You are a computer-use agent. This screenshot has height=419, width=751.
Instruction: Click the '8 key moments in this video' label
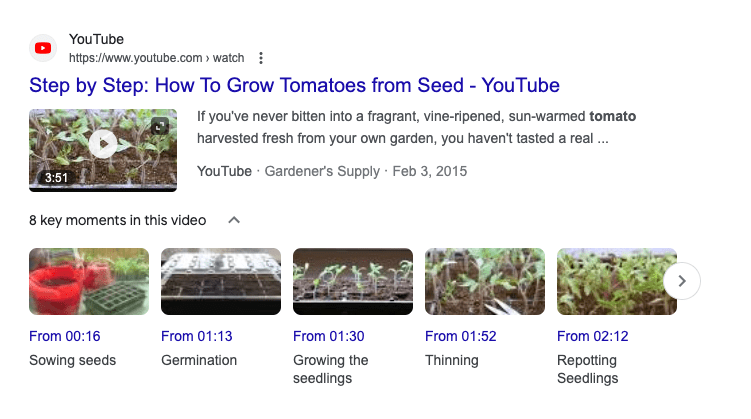click(117, 220)
